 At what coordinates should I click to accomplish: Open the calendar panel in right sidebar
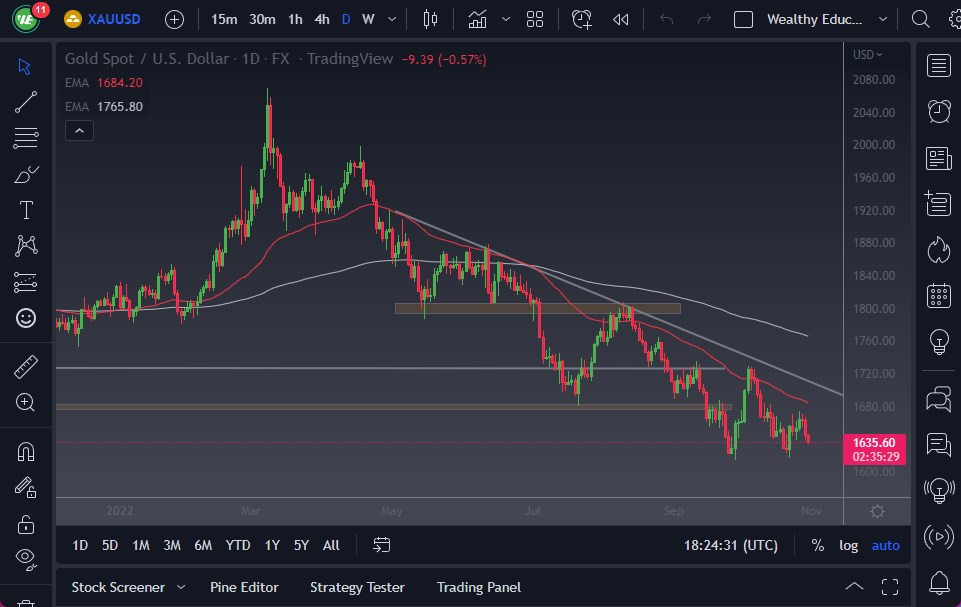938,295
